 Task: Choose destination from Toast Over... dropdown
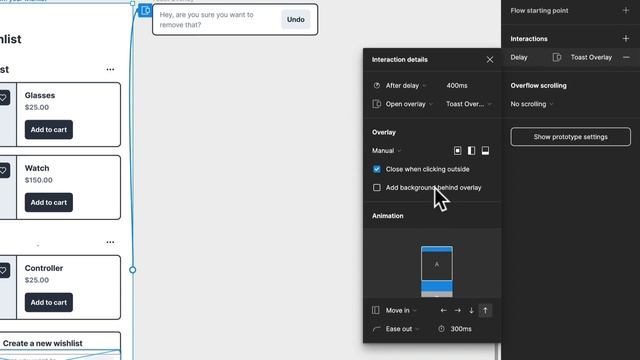(x=469, y=104)
